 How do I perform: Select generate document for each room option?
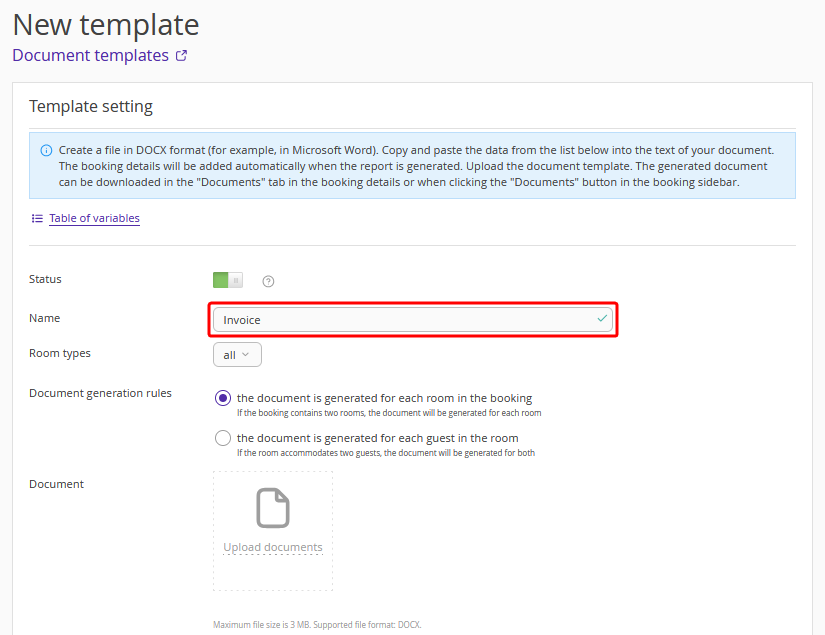tap(223, 398)
